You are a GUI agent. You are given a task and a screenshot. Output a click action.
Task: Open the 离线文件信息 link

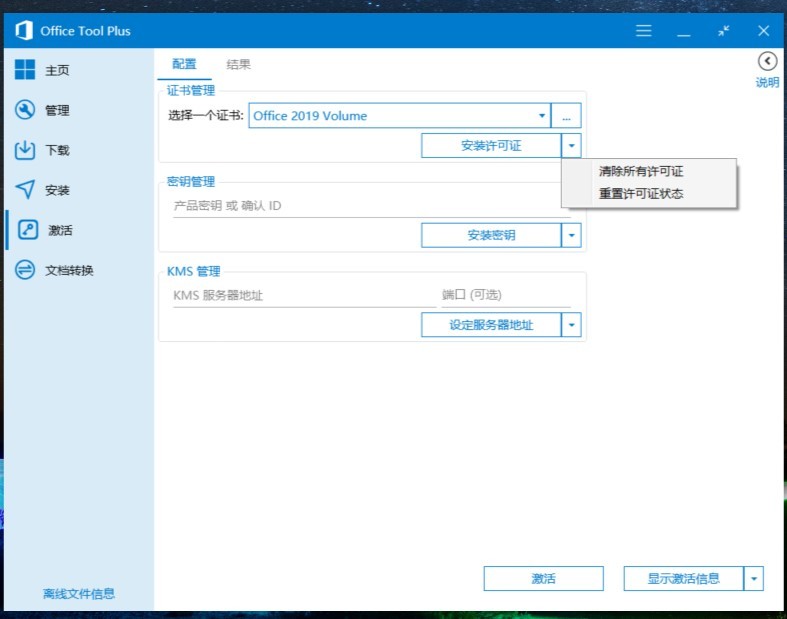[79, 594]
